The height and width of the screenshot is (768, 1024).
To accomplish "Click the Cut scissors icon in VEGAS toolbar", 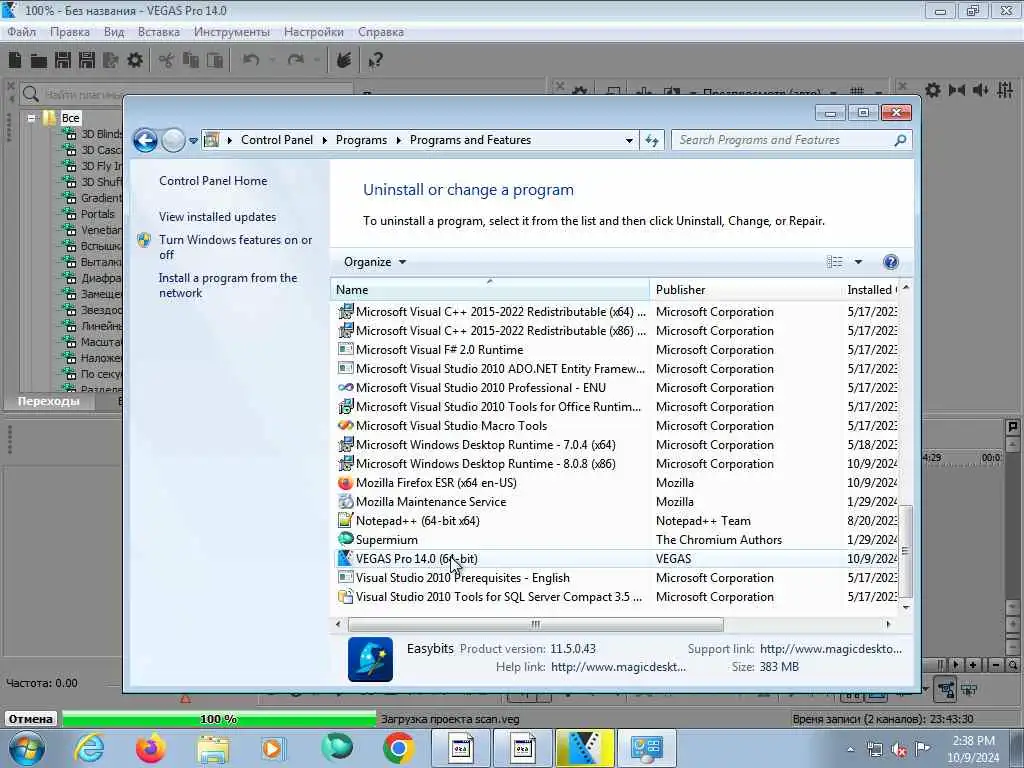I will click(167, 61).
